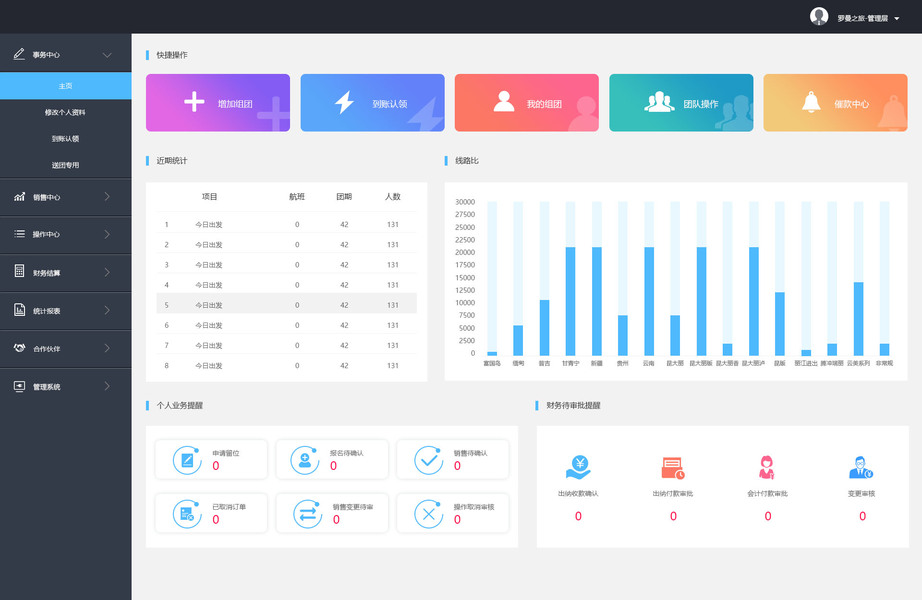Open the 财务结算 menu label
922x600 pixels.
point(46,273)
